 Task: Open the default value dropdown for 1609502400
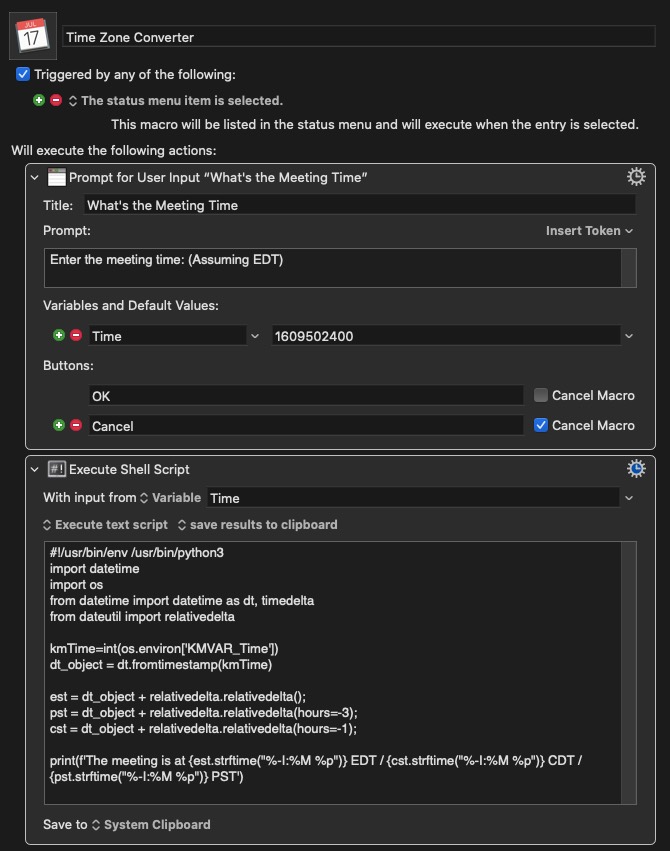[629, 336]
